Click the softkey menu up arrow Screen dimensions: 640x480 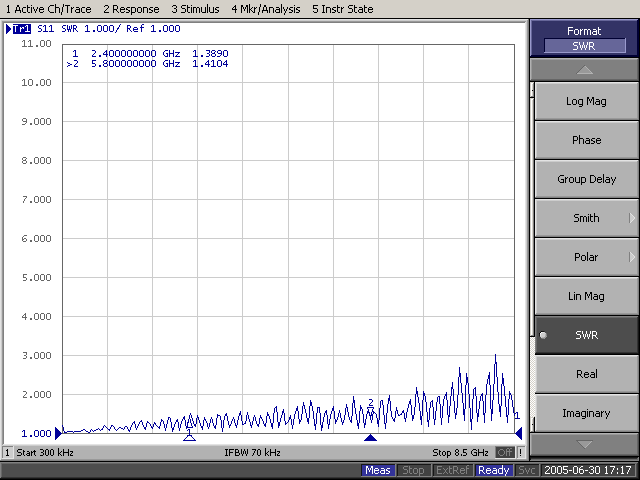(584, 70)
